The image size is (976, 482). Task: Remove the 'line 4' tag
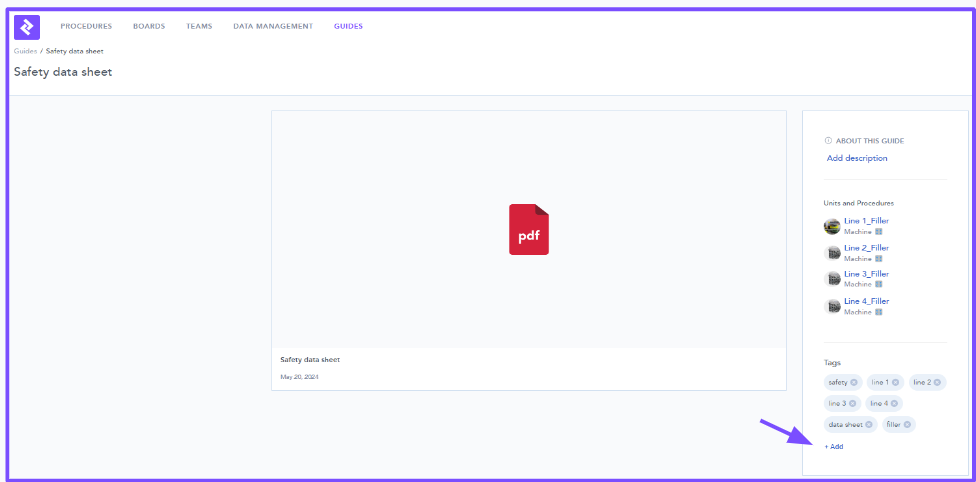(x=895, y=403)
